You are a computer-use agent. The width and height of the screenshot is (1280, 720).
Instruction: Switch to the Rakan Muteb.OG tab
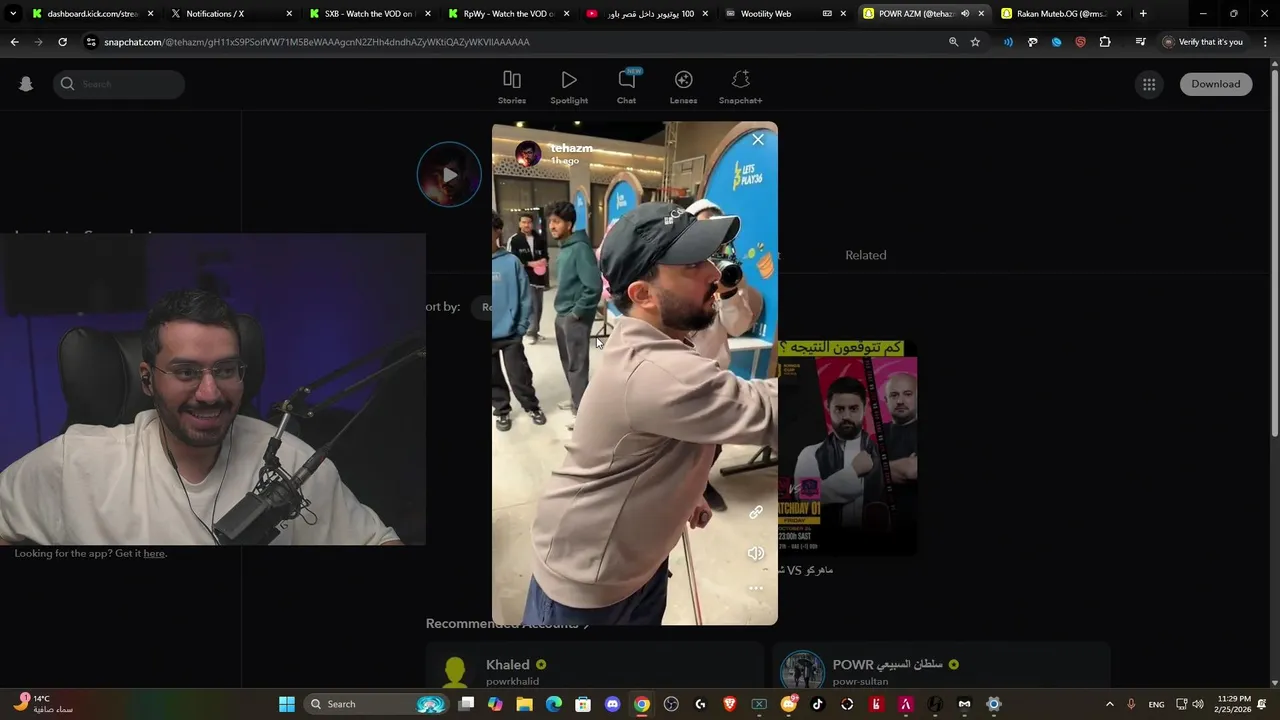(x=1062, y=14)
